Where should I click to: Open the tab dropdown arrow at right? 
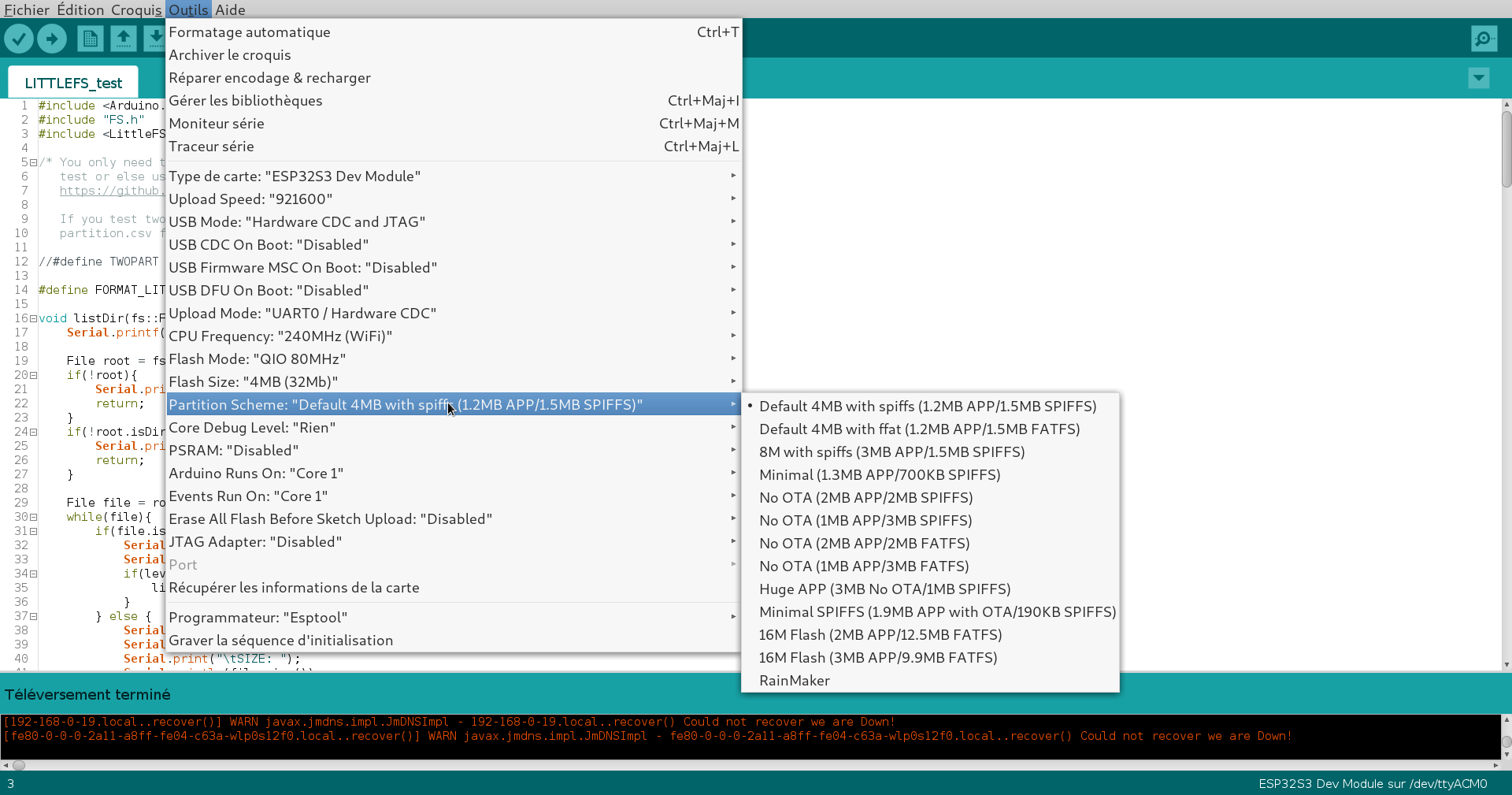coord(1478,78)
